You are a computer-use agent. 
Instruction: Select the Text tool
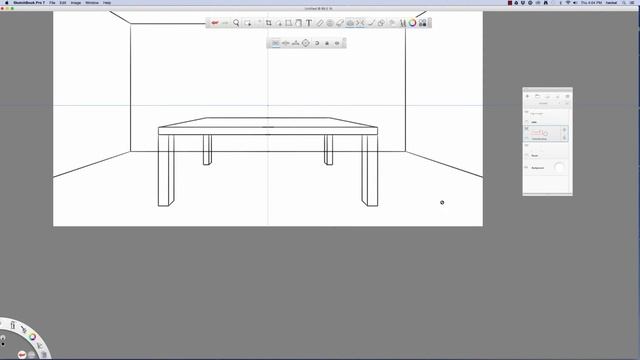[309, 23]
